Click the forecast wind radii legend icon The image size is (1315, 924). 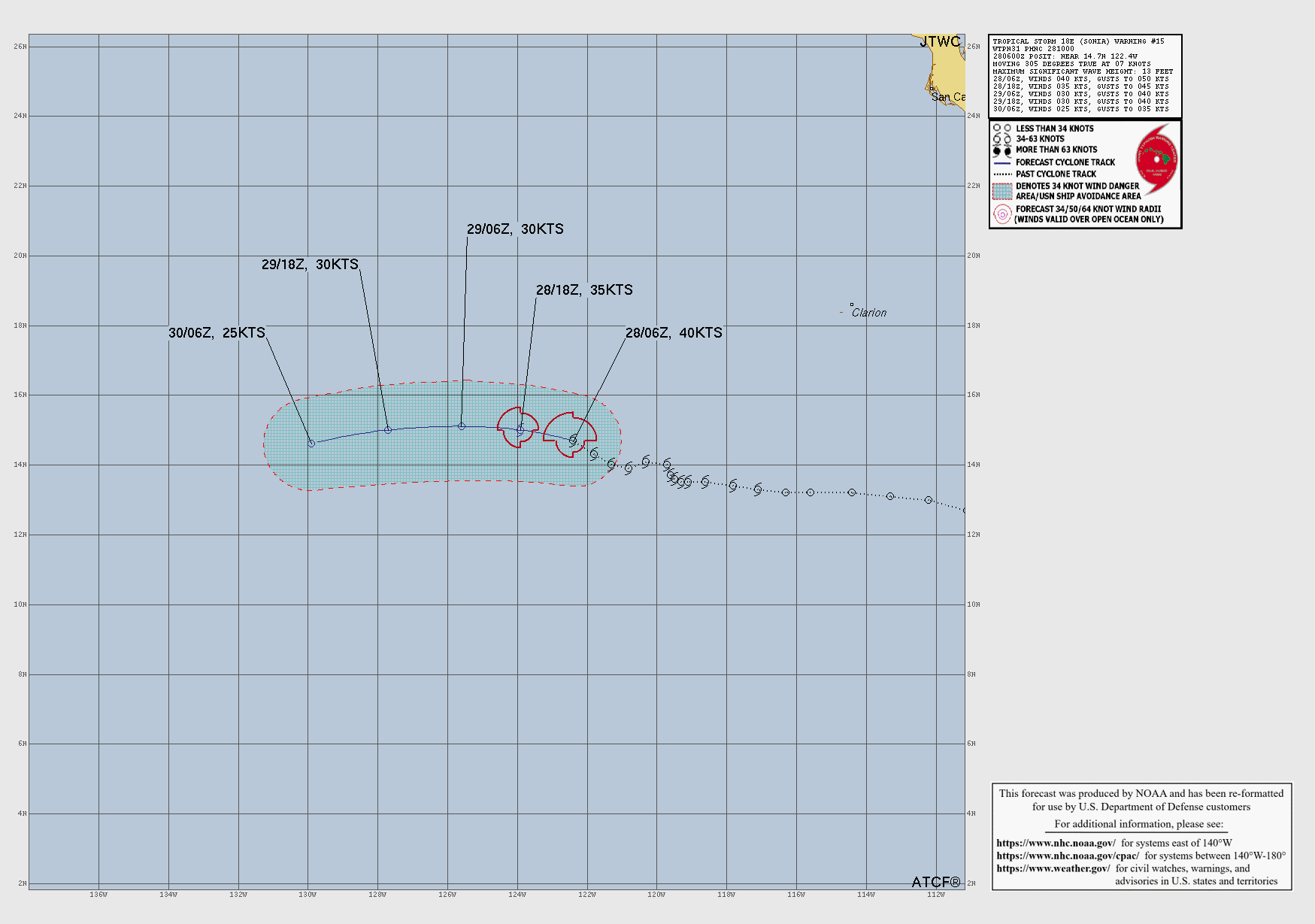click(1002, 214)
